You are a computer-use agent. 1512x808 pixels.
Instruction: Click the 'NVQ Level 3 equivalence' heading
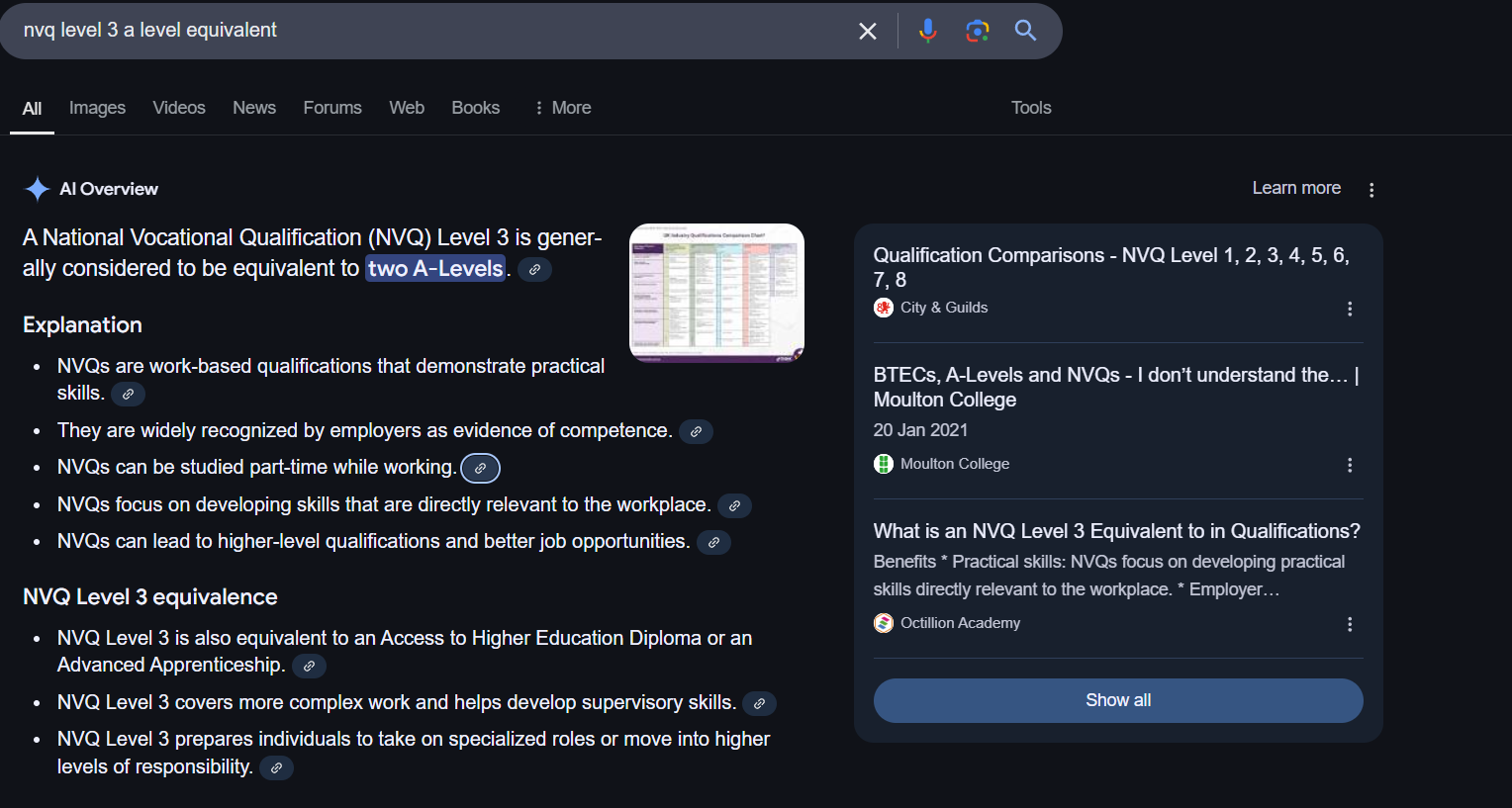150,597
